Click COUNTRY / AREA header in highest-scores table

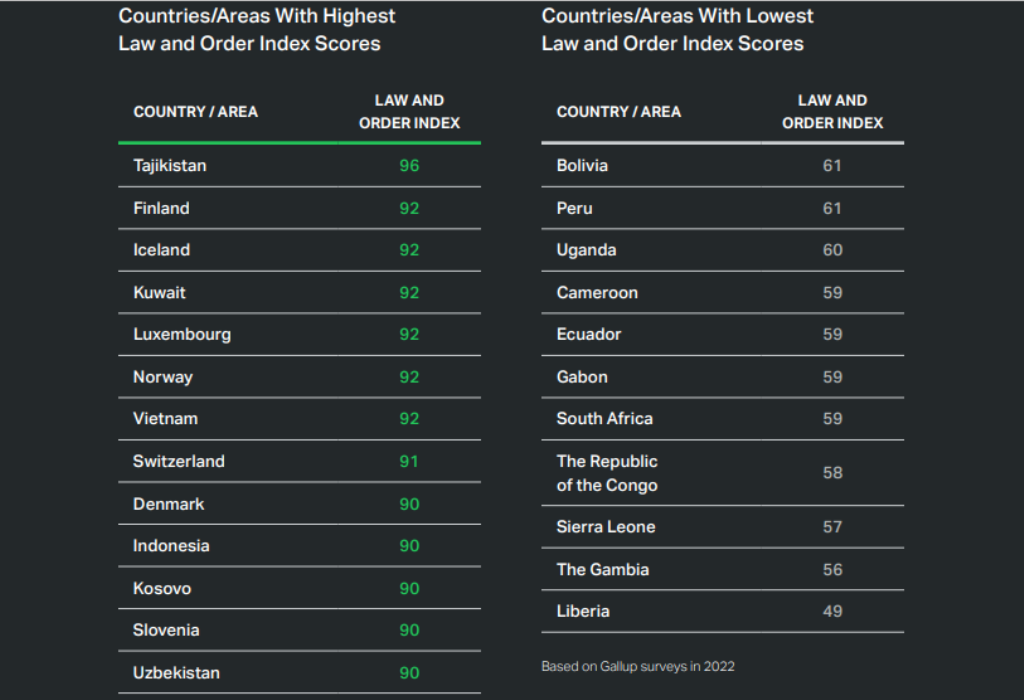(x=196, y=112)
